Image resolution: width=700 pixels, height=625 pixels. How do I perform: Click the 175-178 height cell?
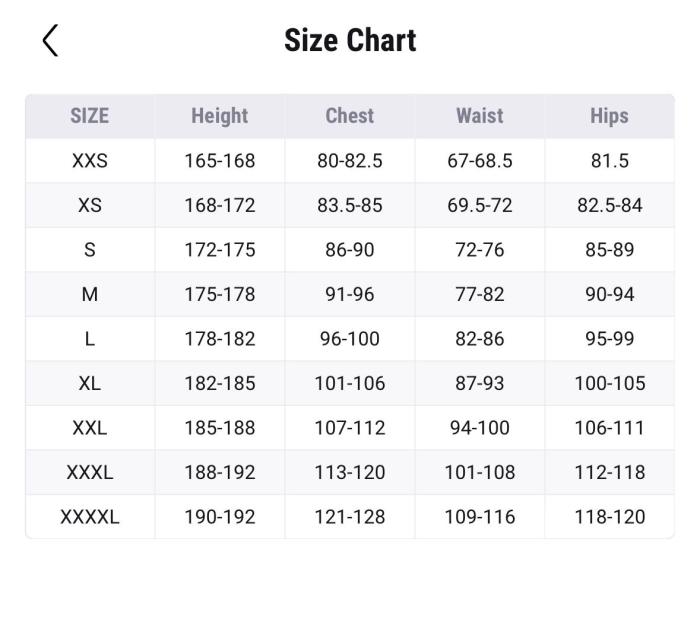220,294
